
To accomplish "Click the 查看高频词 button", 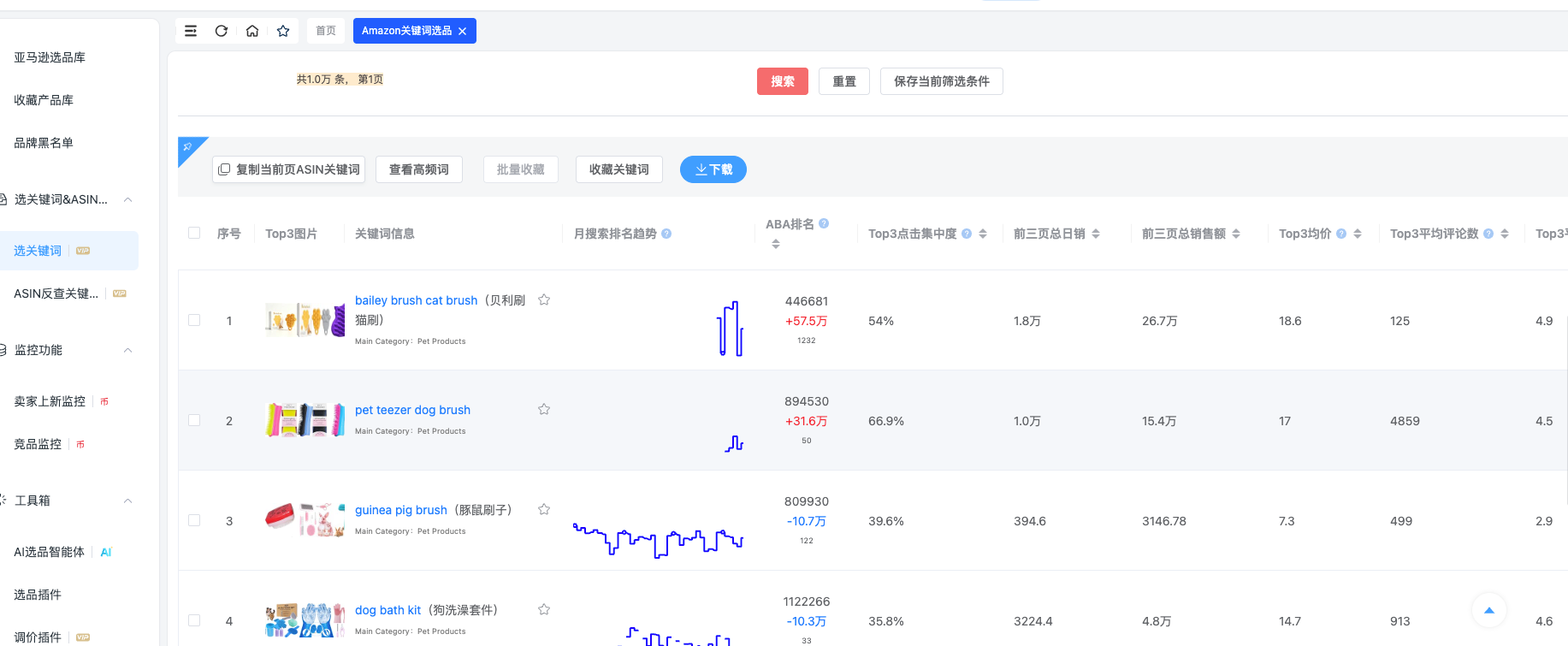I will 419,169.
